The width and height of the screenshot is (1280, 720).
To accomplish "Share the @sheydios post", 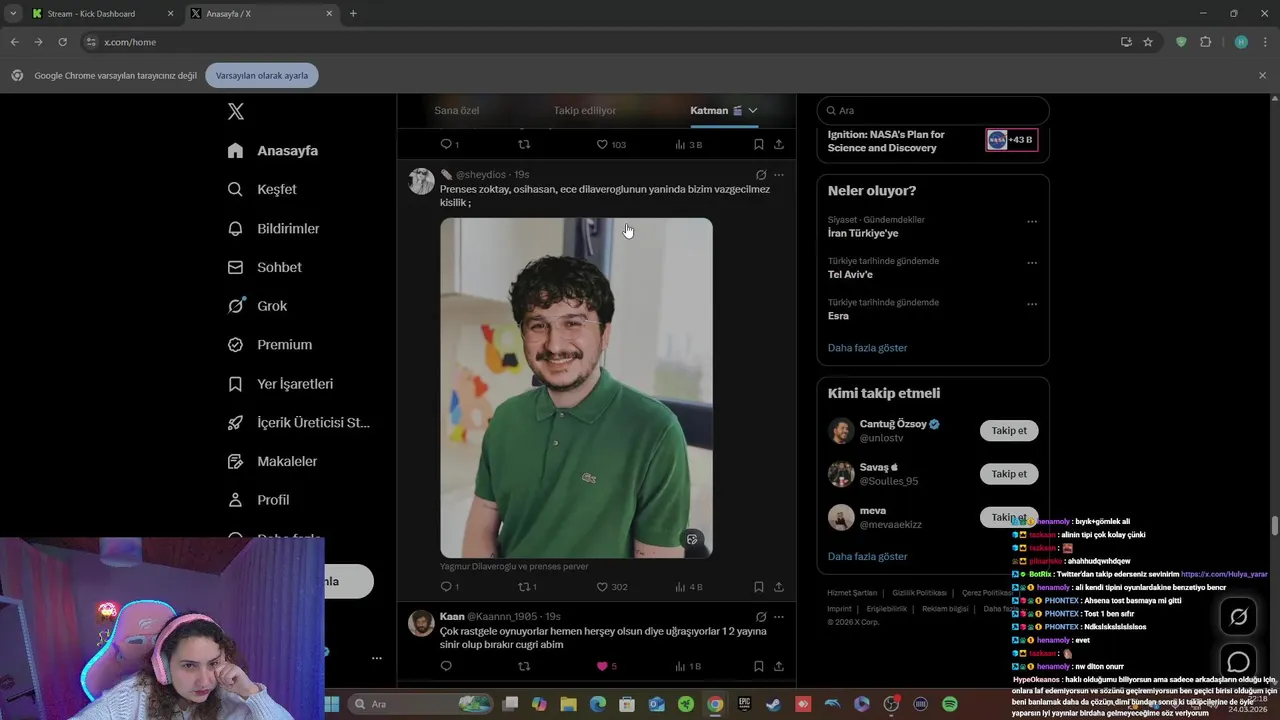I will [x=779, y=587].
